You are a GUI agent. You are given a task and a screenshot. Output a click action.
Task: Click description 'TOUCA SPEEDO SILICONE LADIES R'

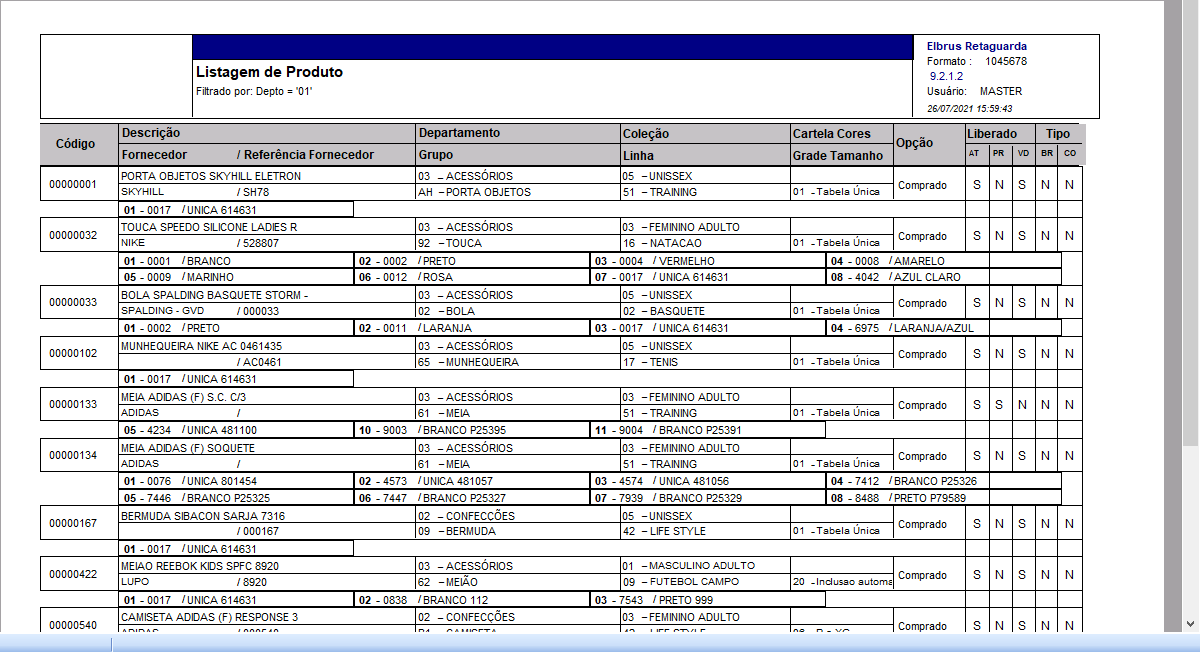[x=209, y=227]
